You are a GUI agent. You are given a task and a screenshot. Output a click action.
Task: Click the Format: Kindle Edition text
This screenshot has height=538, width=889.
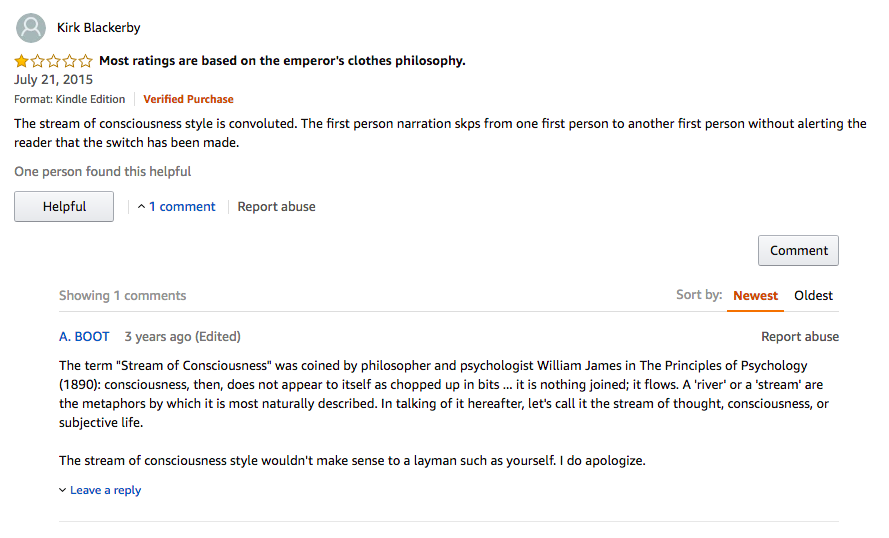tap(70, 99)
